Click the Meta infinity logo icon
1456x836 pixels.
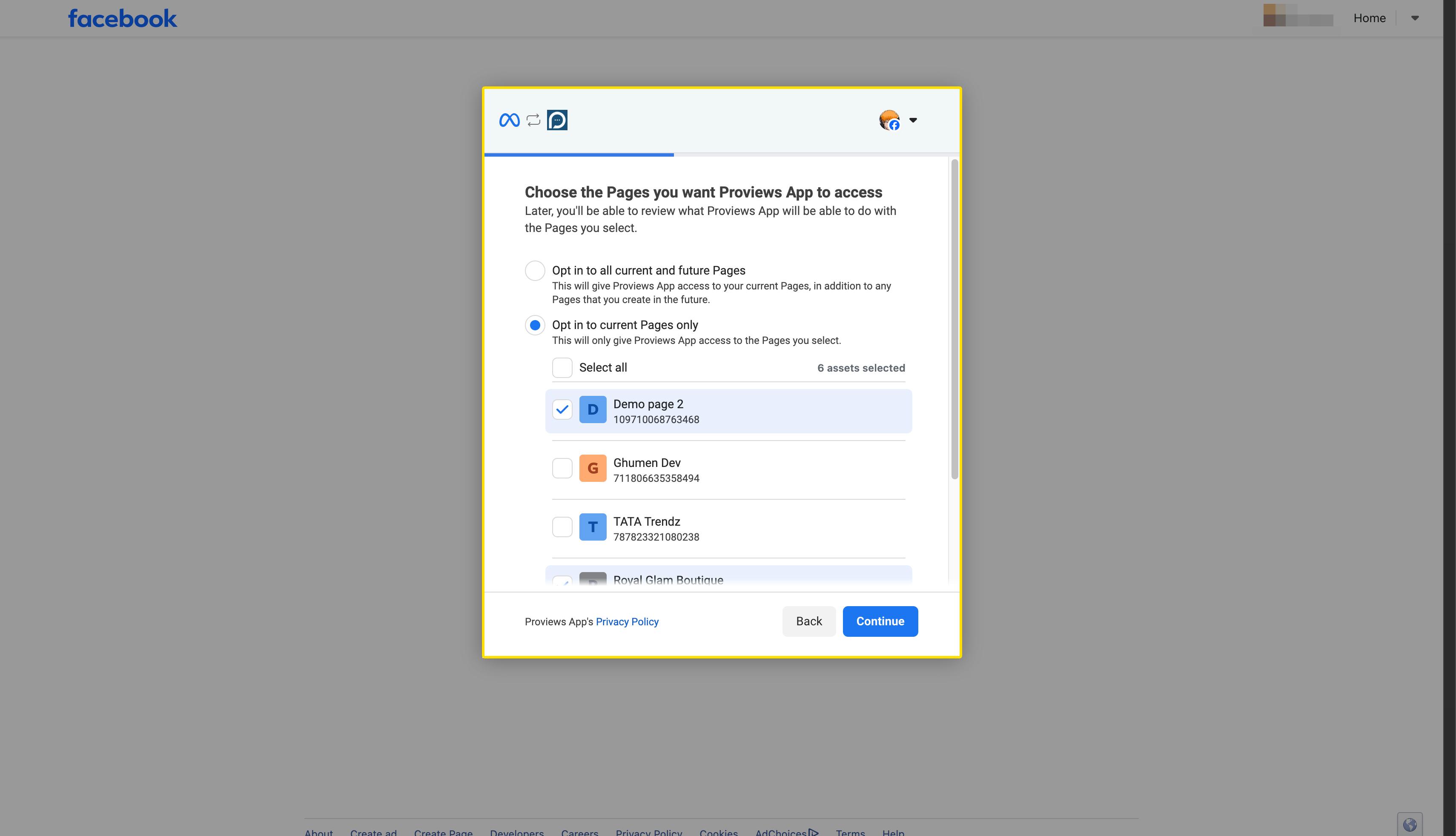509,120
